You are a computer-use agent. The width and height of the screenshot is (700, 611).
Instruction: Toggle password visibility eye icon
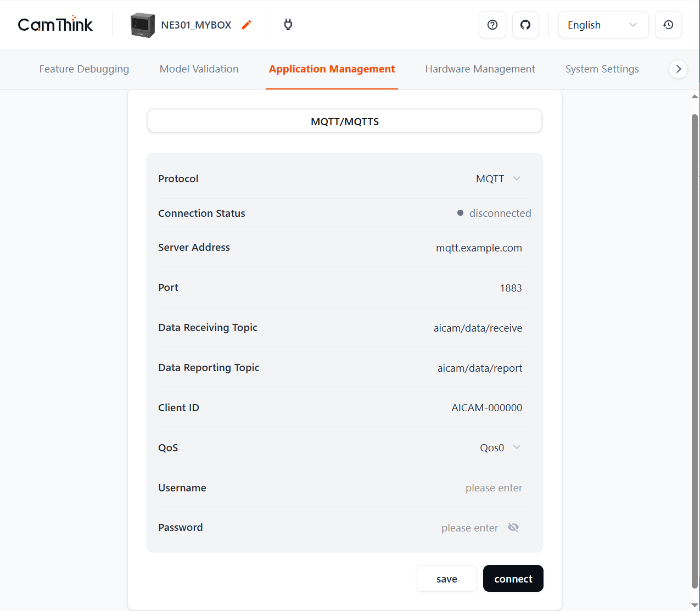pos(513,528)
